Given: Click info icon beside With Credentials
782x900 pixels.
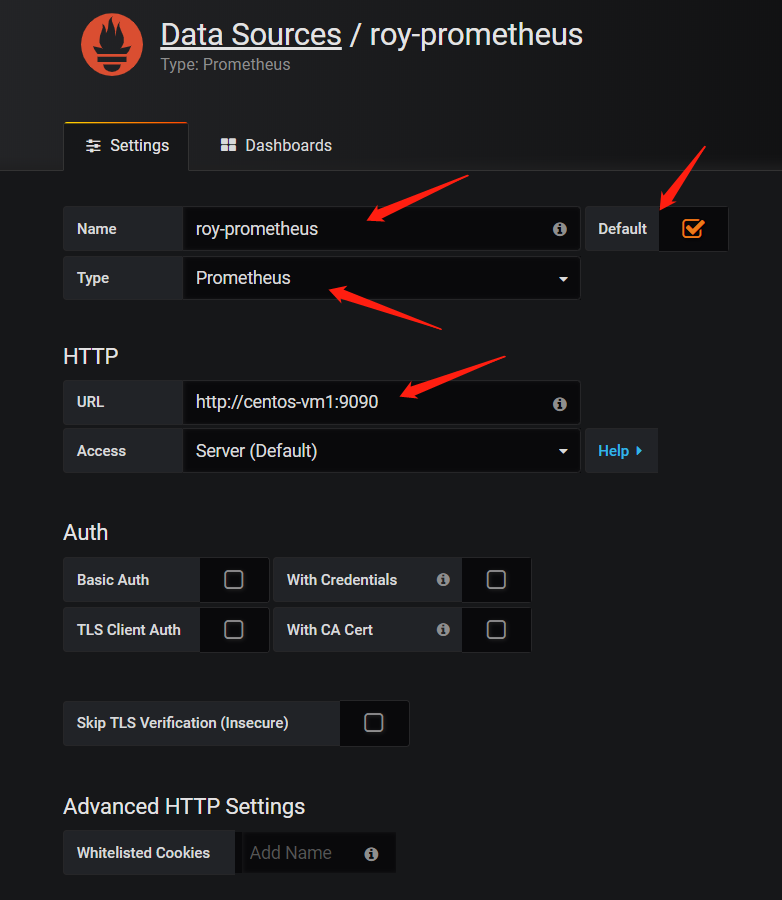Looking at the screenshot, I should pyautogui.click(x=443, y=580).
